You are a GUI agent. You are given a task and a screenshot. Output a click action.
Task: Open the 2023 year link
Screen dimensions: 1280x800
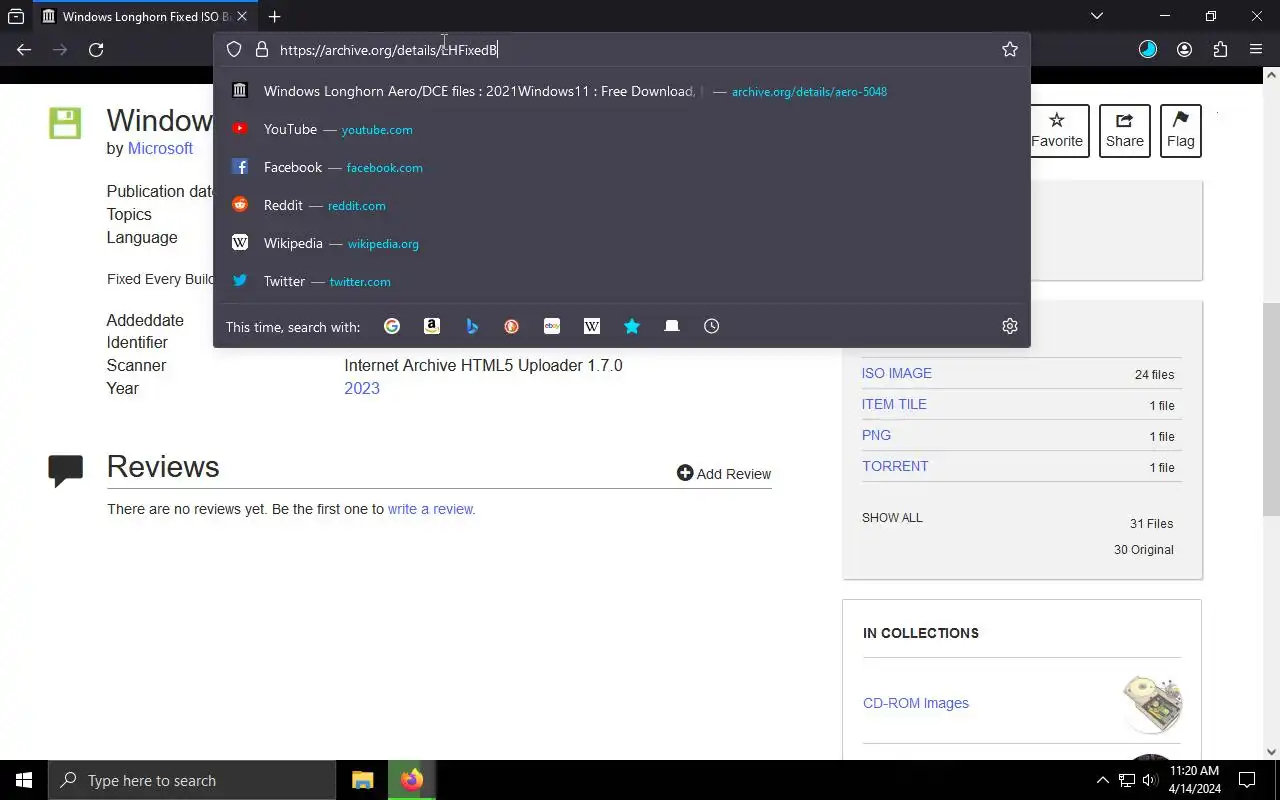coord(362,388)
